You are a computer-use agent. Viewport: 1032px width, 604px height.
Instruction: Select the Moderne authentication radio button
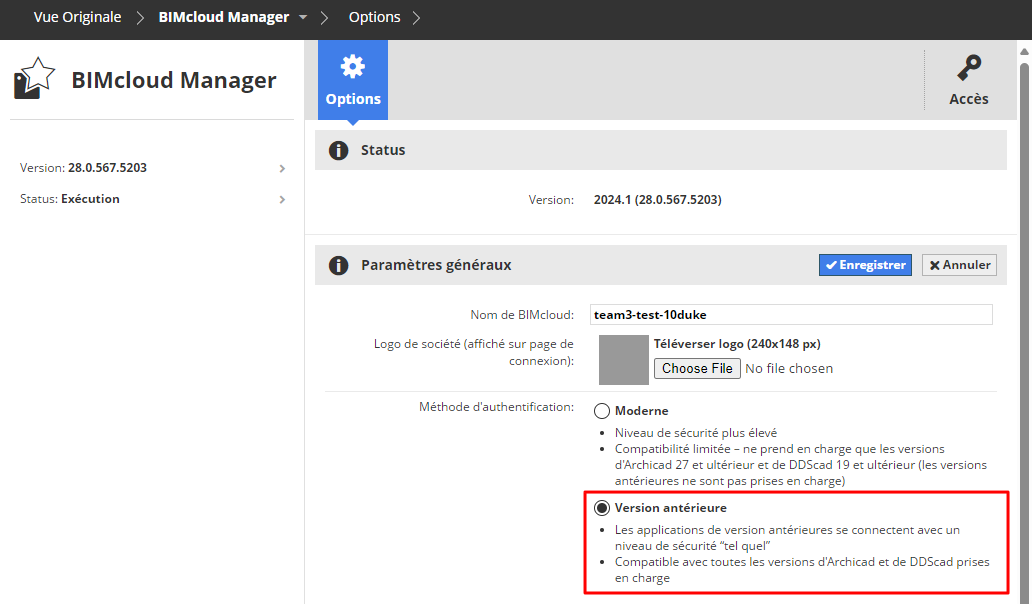pos(602,411)
